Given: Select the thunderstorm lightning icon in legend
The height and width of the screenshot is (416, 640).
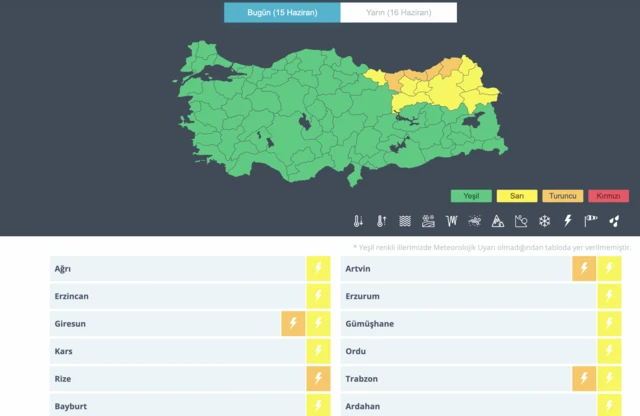Looking at the screenshot, I should [568, 221].
